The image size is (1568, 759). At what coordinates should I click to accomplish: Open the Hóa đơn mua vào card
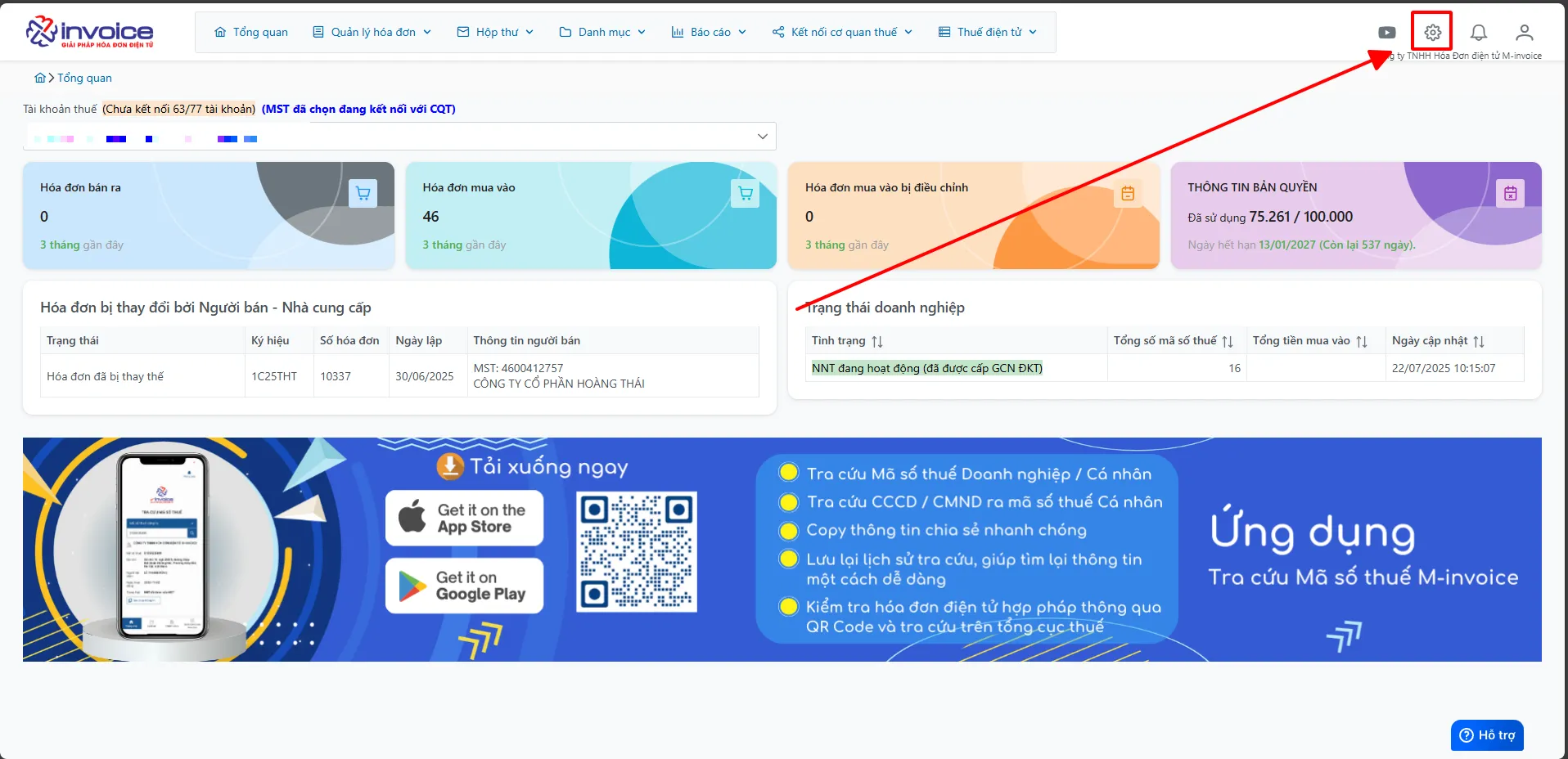[591, 216]
